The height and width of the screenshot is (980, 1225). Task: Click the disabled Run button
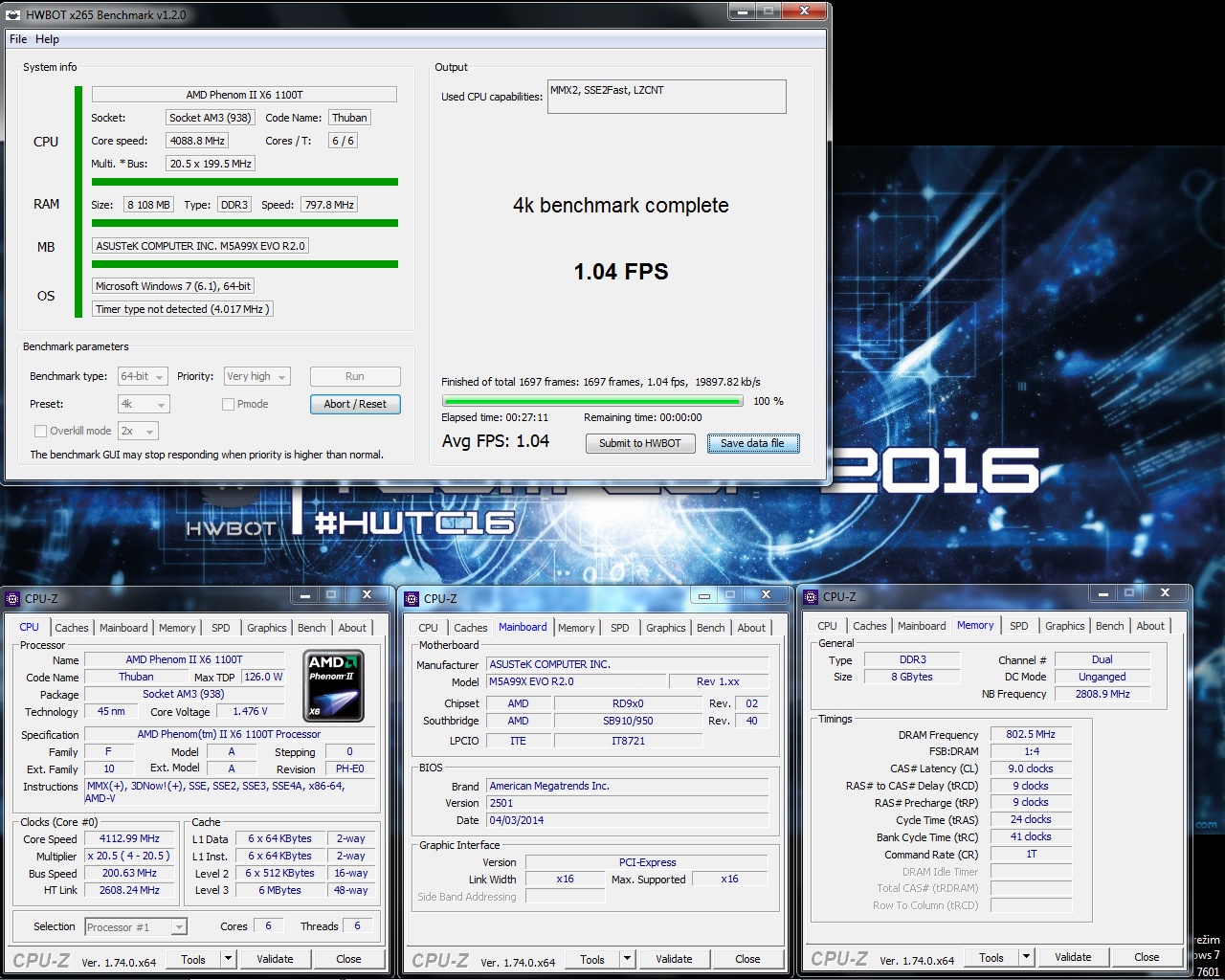pos(355,376)
